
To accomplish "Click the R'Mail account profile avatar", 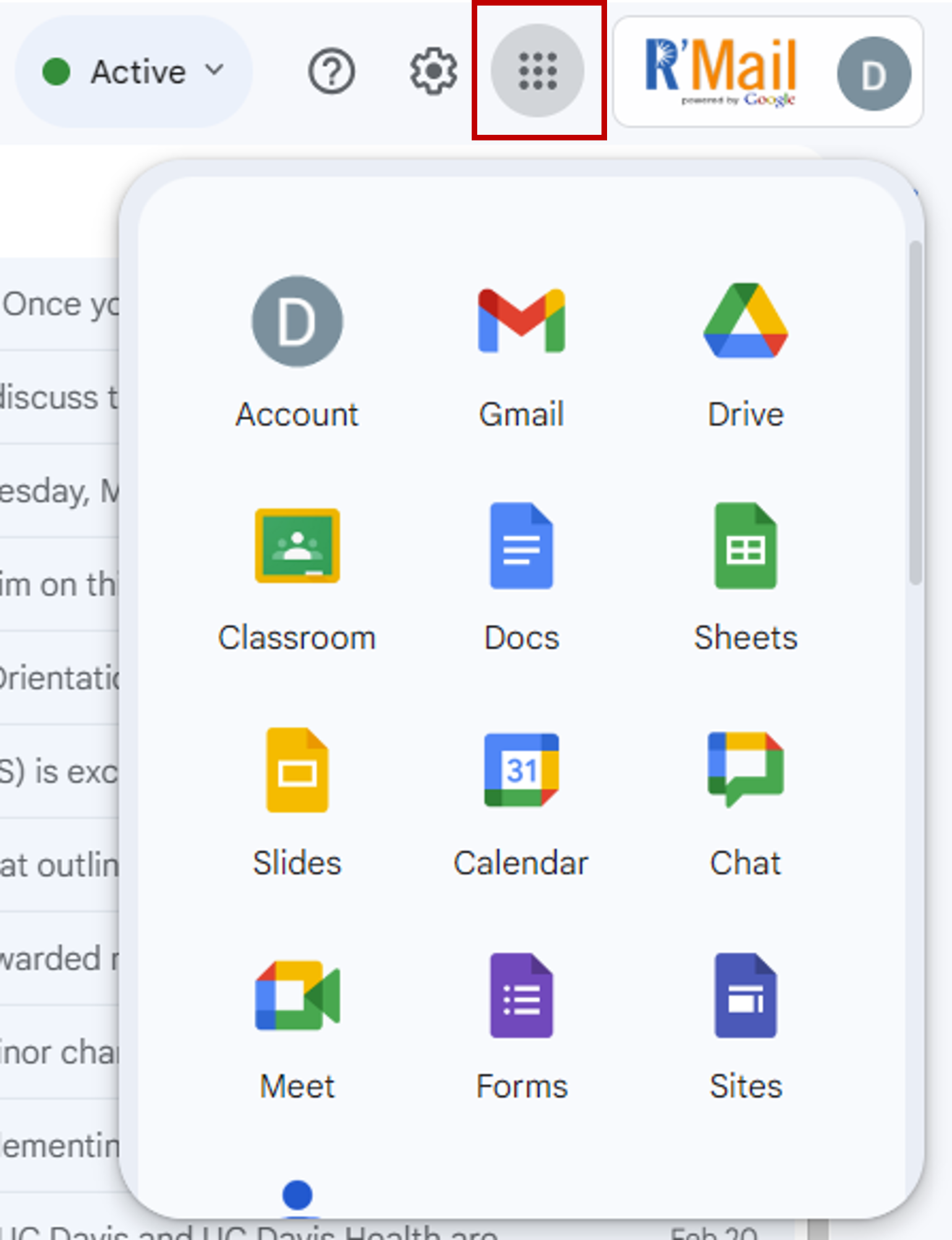I will [873, 74].
